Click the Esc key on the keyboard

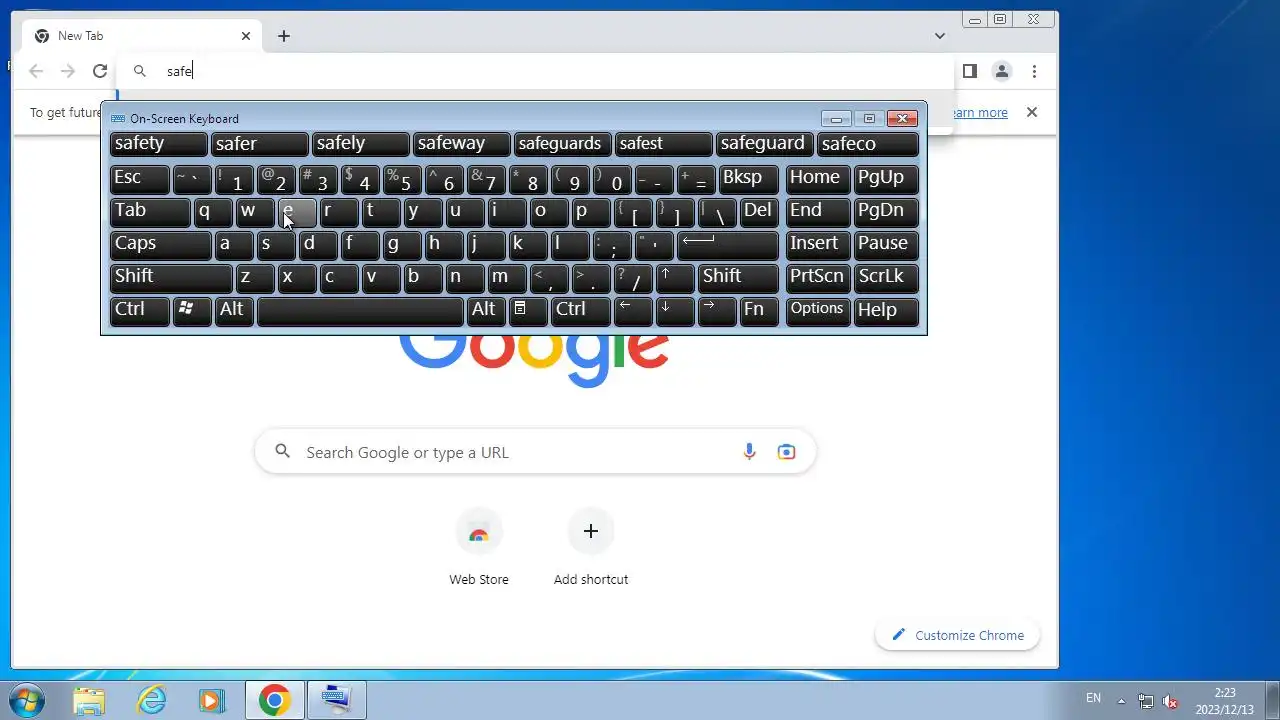click(x=139, y=179)
